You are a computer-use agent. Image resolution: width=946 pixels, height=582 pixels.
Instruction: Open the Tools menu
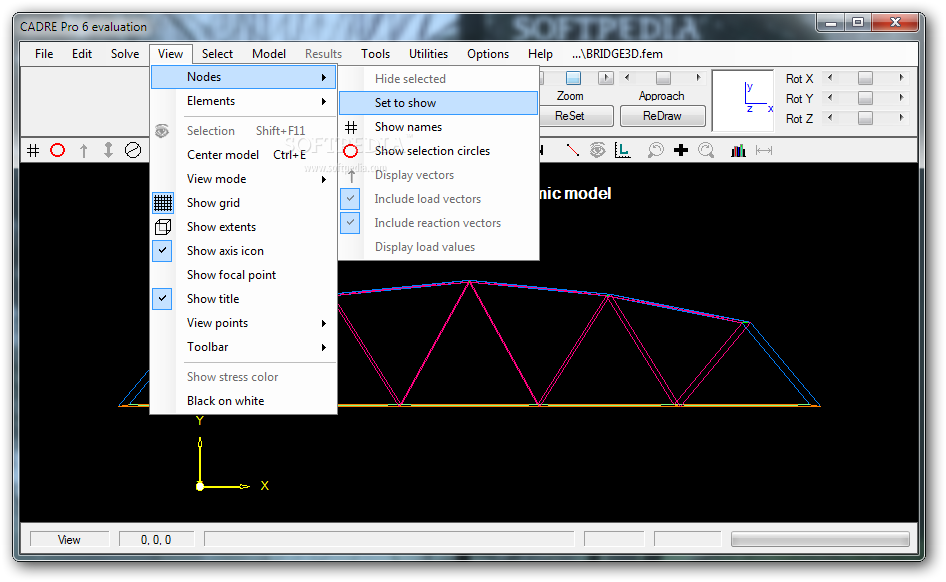(x=375, y=54)
